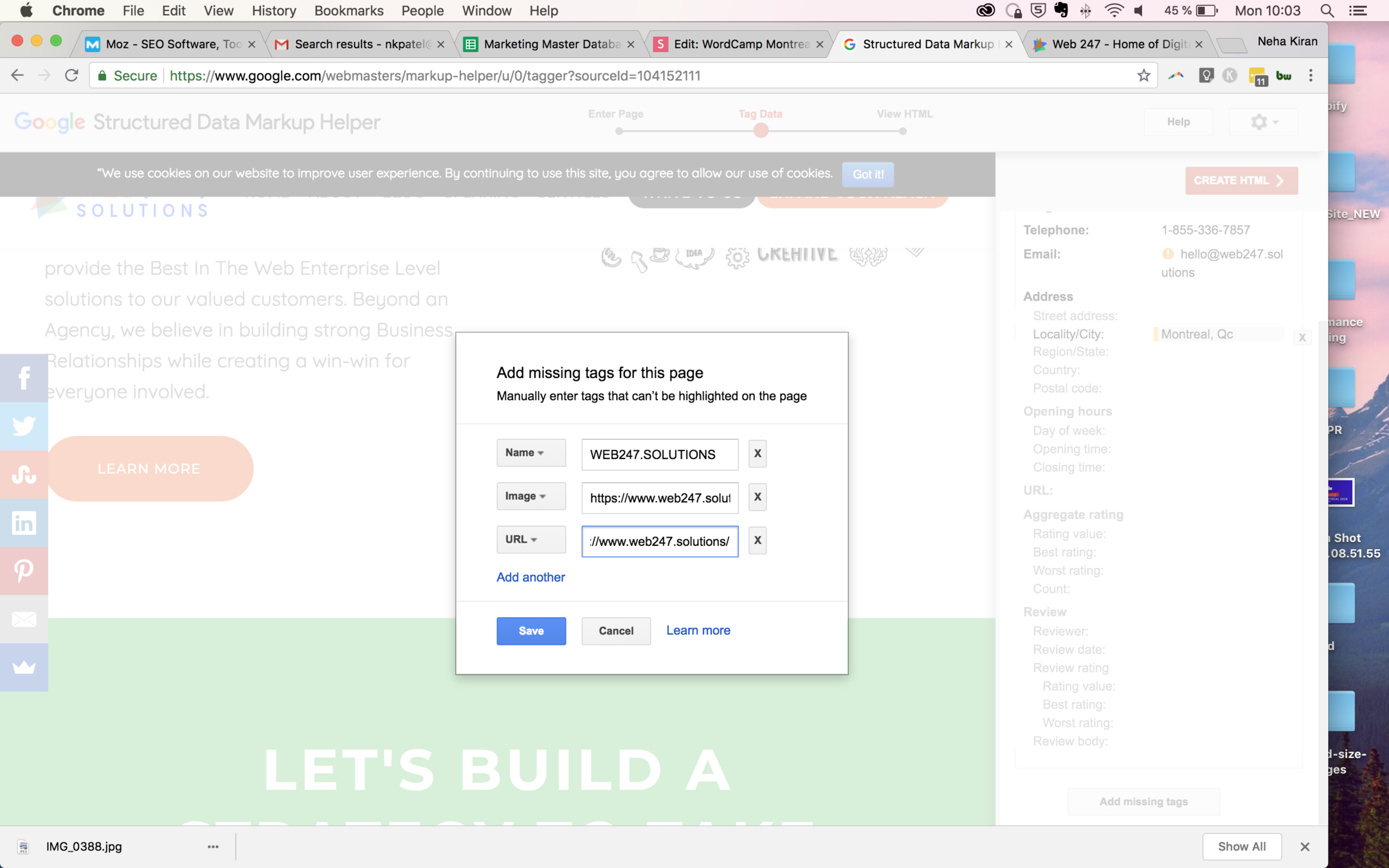Click the Pinterest share icon

click(24, 570)
